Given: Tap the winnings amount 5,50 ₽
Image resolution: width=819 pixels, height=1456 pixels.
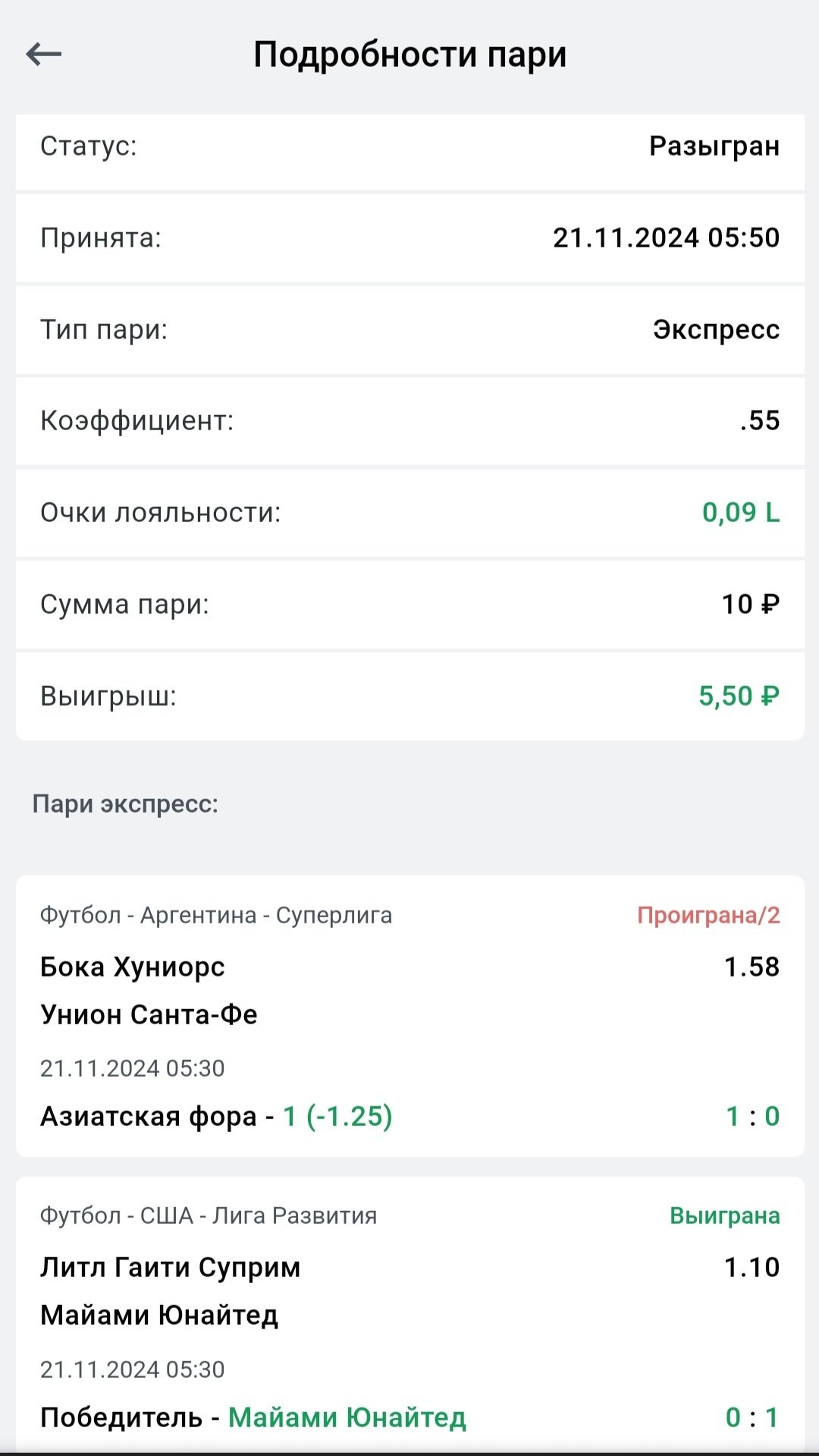Looking at the screenshot, I should pyautogui.click(x=739, y=696).
